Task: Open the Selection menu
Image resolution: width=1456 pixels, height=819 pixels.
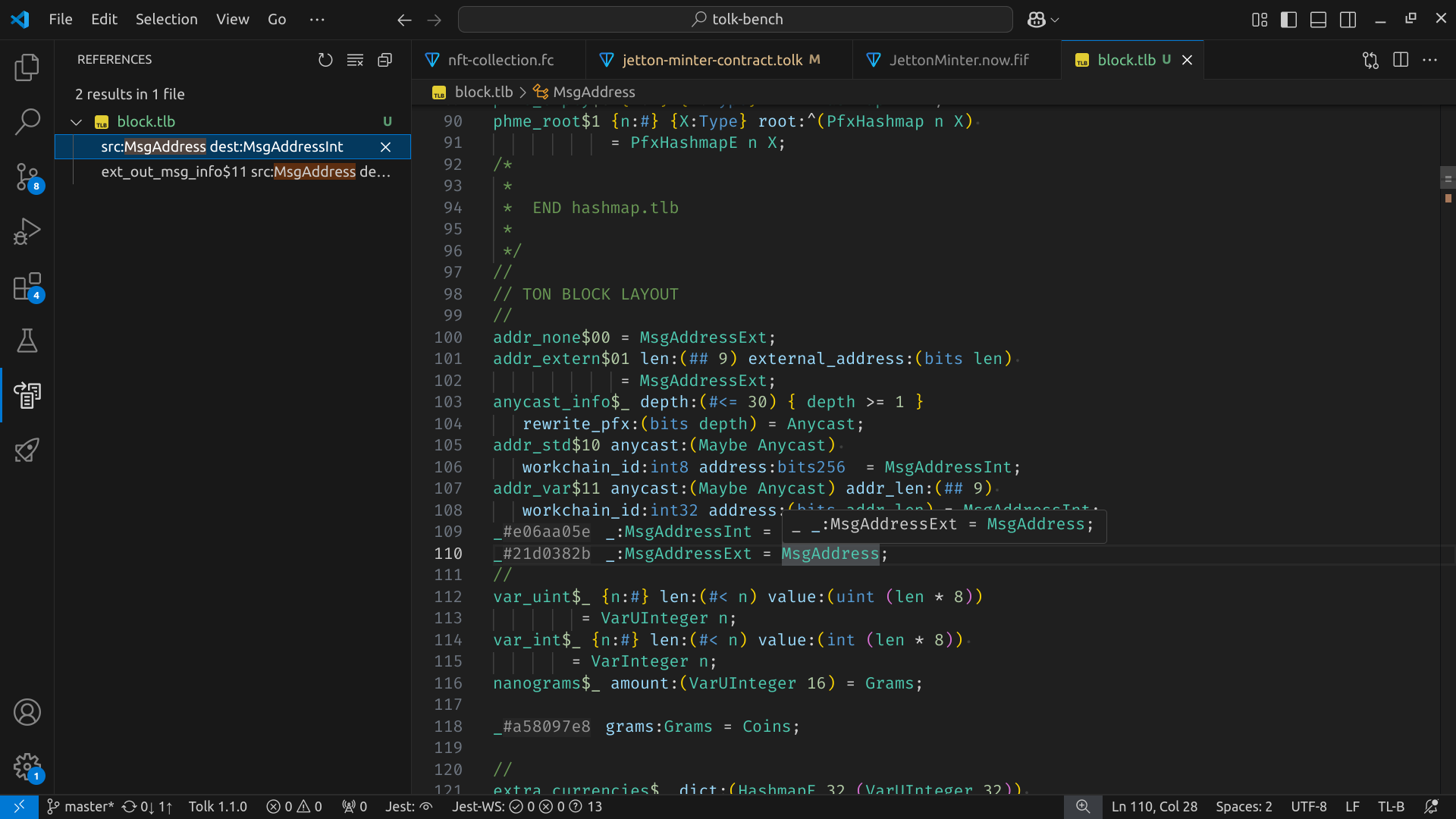Action: pyautogui.click(x=167, y=20)
